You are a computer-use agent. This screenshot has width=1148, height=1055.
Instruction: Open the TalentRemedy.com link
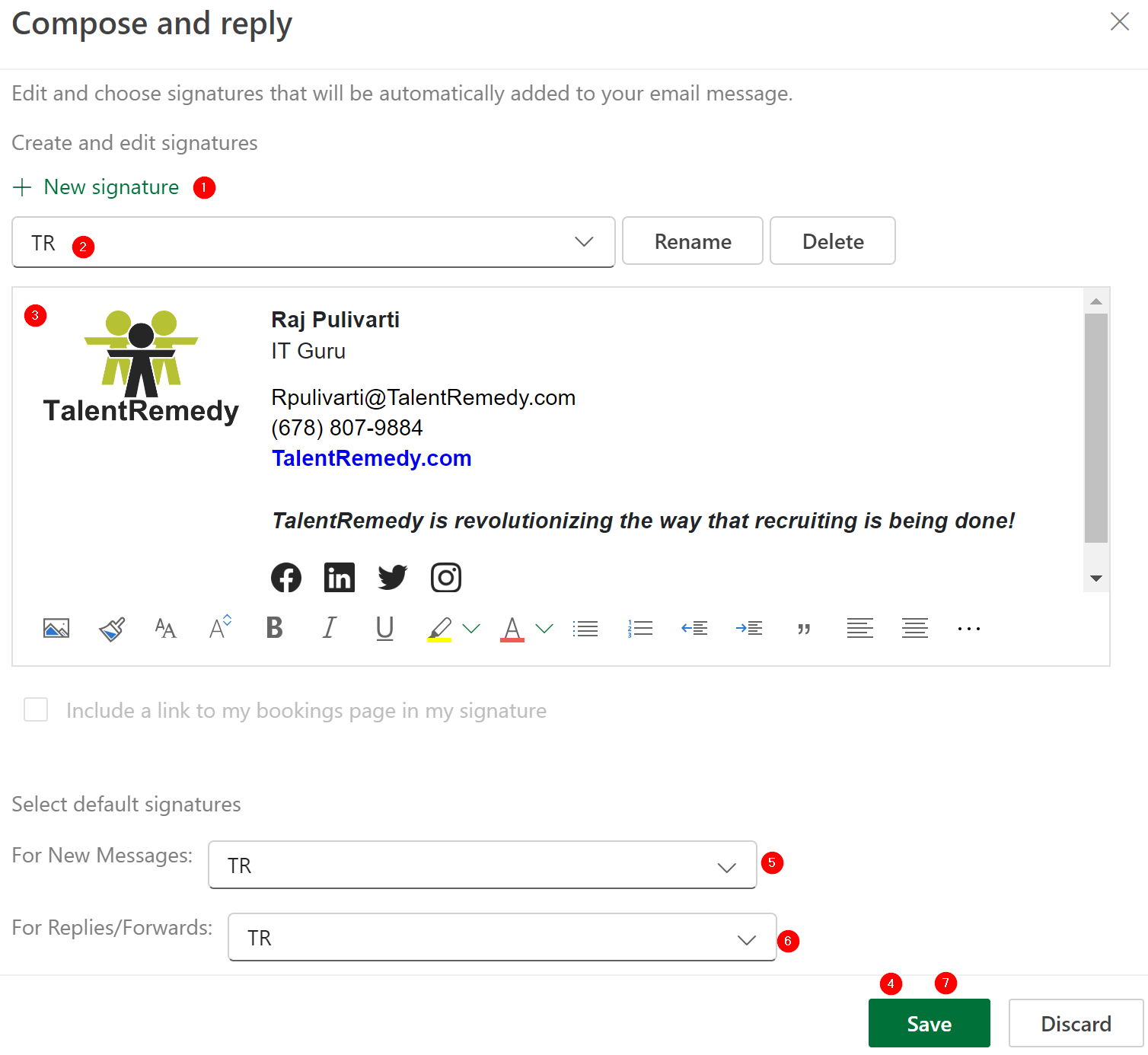pos(372,458)
